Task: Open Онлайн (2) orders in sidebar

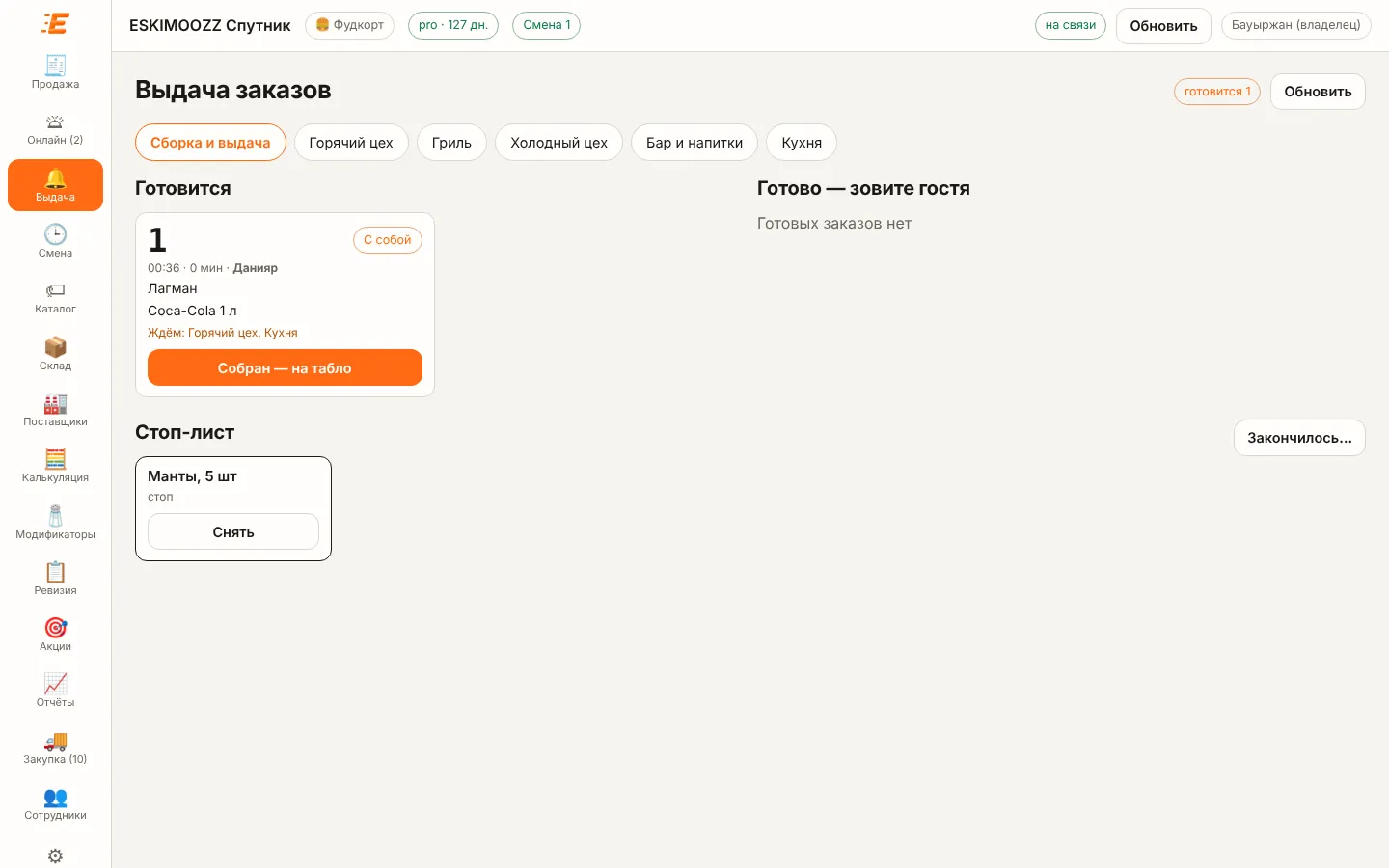Action: click(55, 129)
